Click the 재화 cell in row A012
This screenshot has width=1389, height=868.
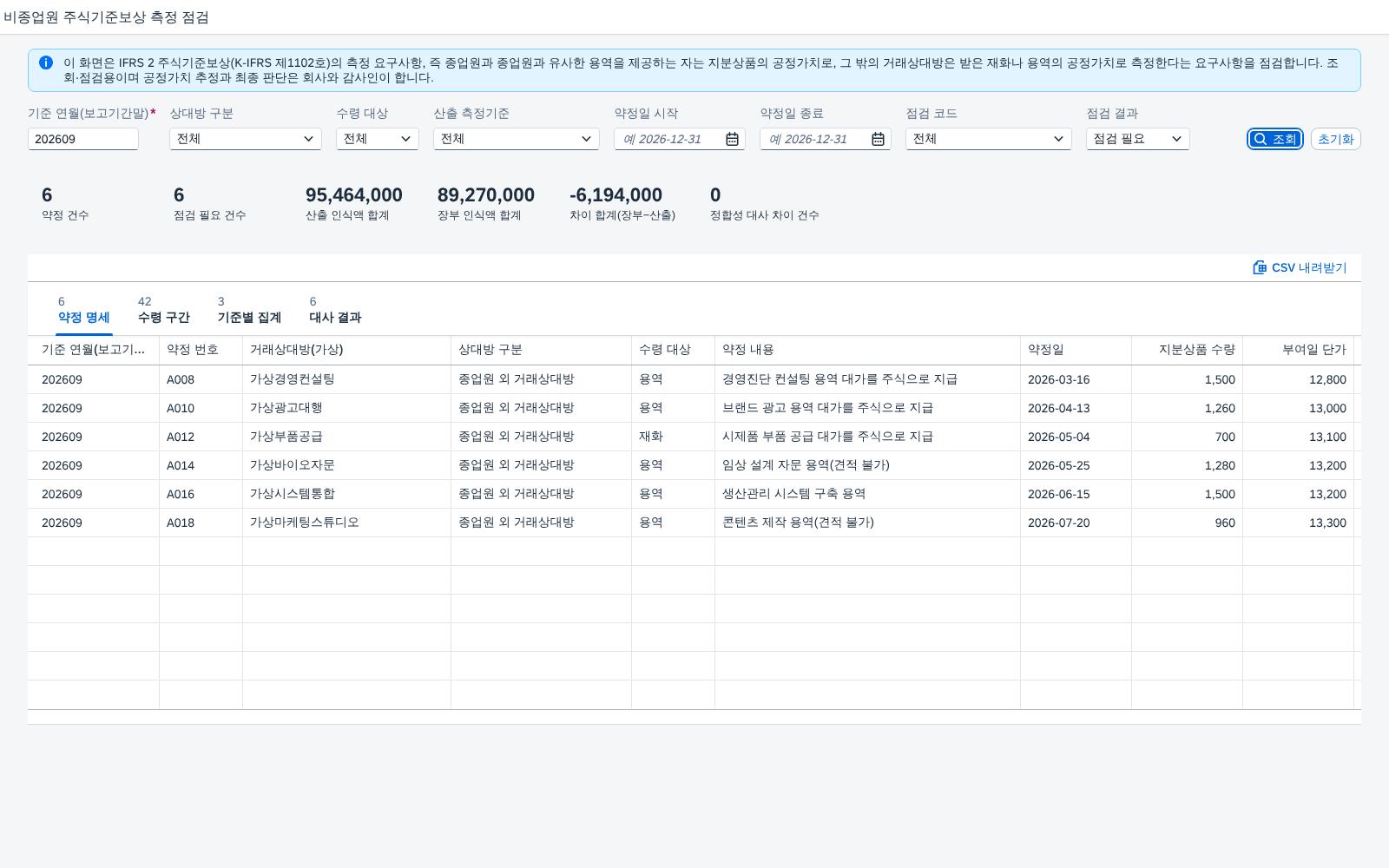[673, 437]
